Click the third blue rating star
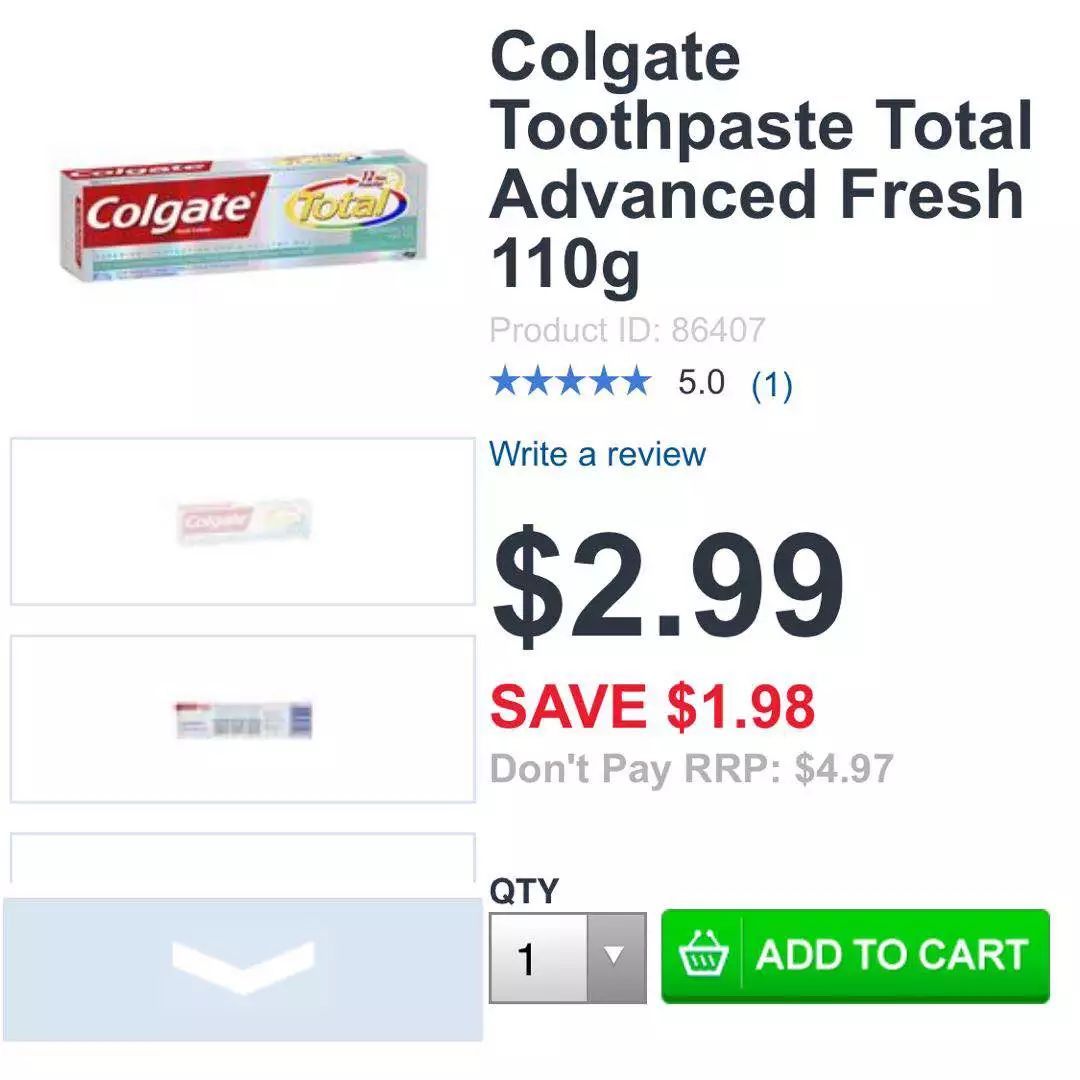The width and height of the screenshot is (1080, 1080). pos(570,382)
